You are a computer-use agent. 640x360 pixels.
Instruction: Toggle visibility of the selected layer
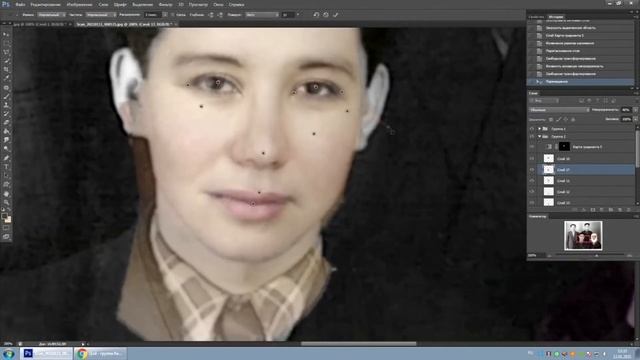tap(532, 169)
